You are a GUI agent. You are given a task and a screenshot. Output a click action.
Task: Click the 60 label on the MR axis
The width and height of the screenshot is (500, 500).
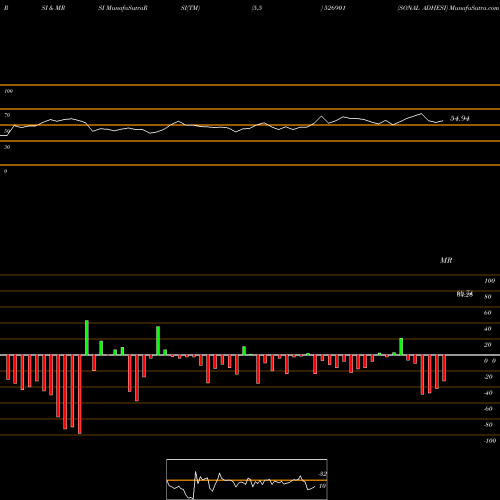click(x=488, y=313)
